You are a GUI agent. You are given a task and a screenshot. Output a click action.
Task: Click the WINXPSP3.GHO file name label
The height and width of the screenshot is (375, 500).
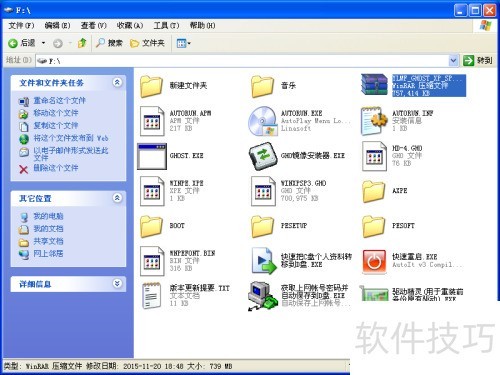coord(303,183)
